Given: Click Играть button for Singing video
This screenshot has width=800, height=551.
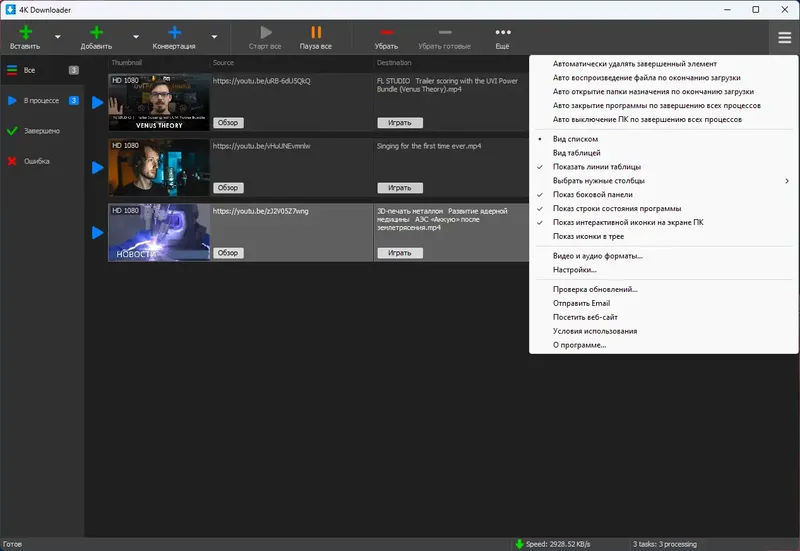Looking at the screenshot, I should pyautogui.click(x=400, y=188).
